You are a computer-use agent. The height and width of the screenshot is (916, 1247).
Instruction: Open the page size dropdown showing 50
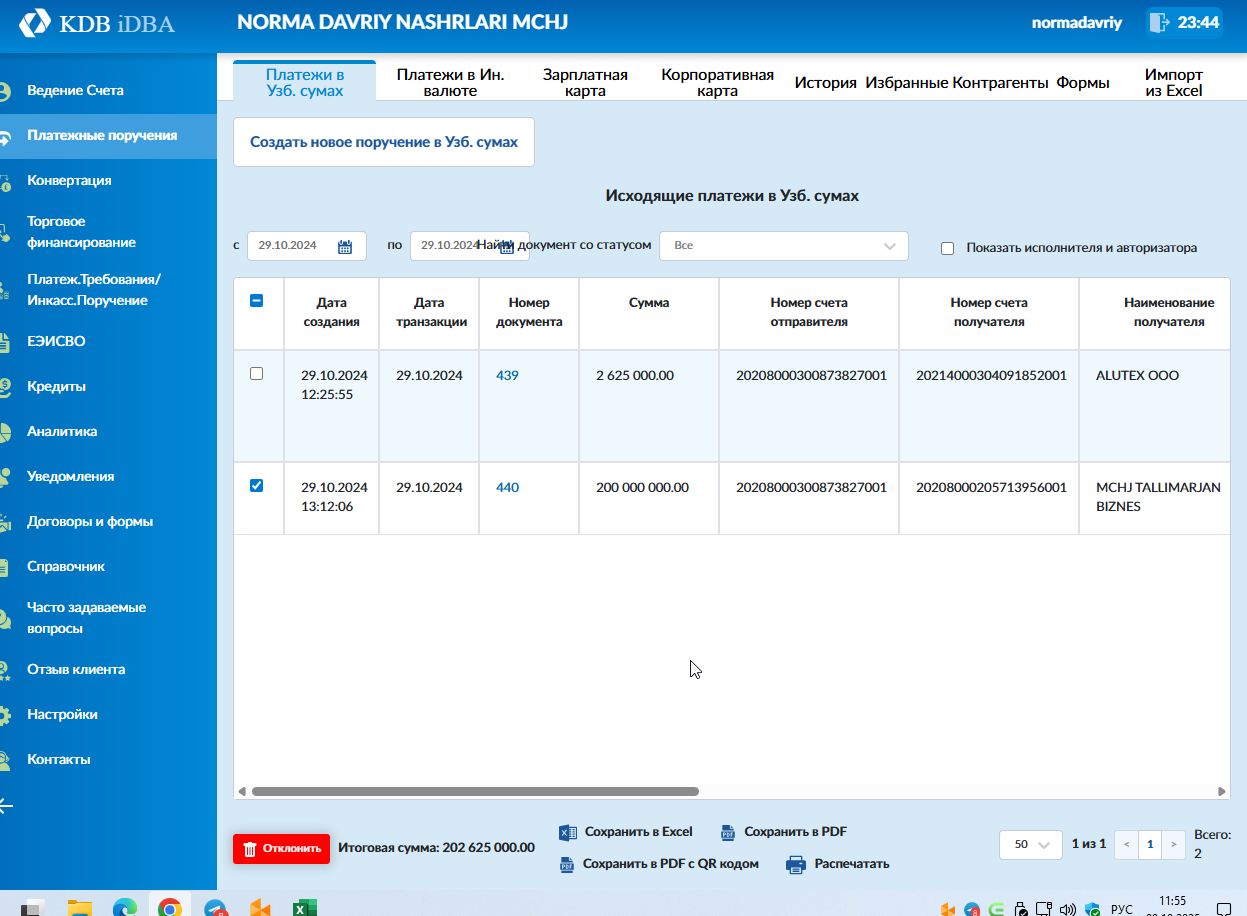[1030, 844]
